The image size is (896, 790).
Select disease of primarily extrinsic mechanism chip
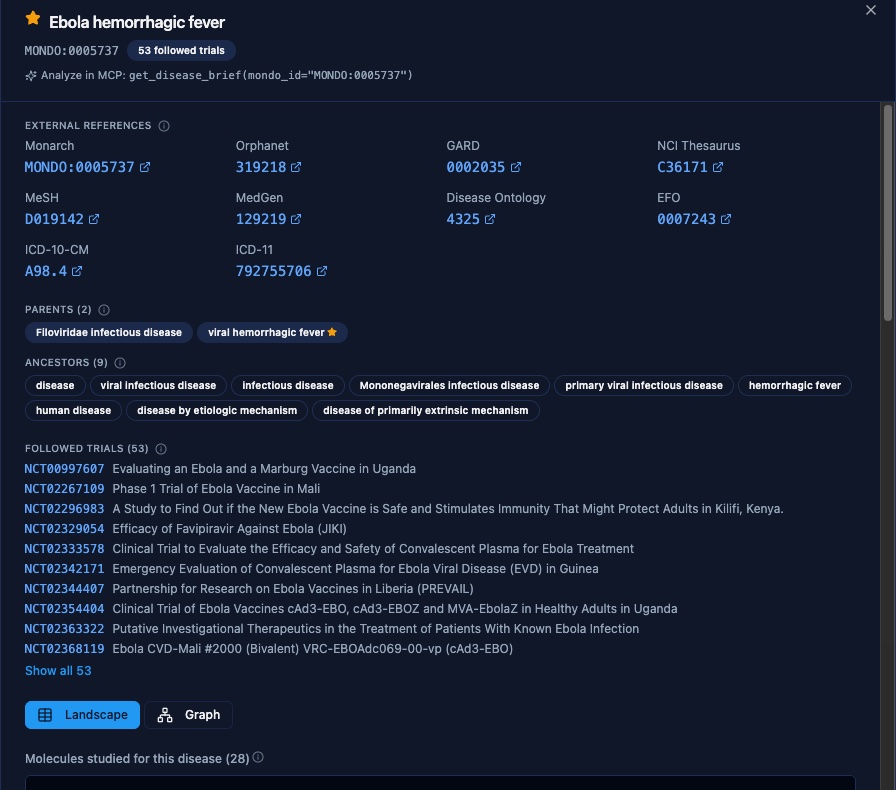[426, 410]
